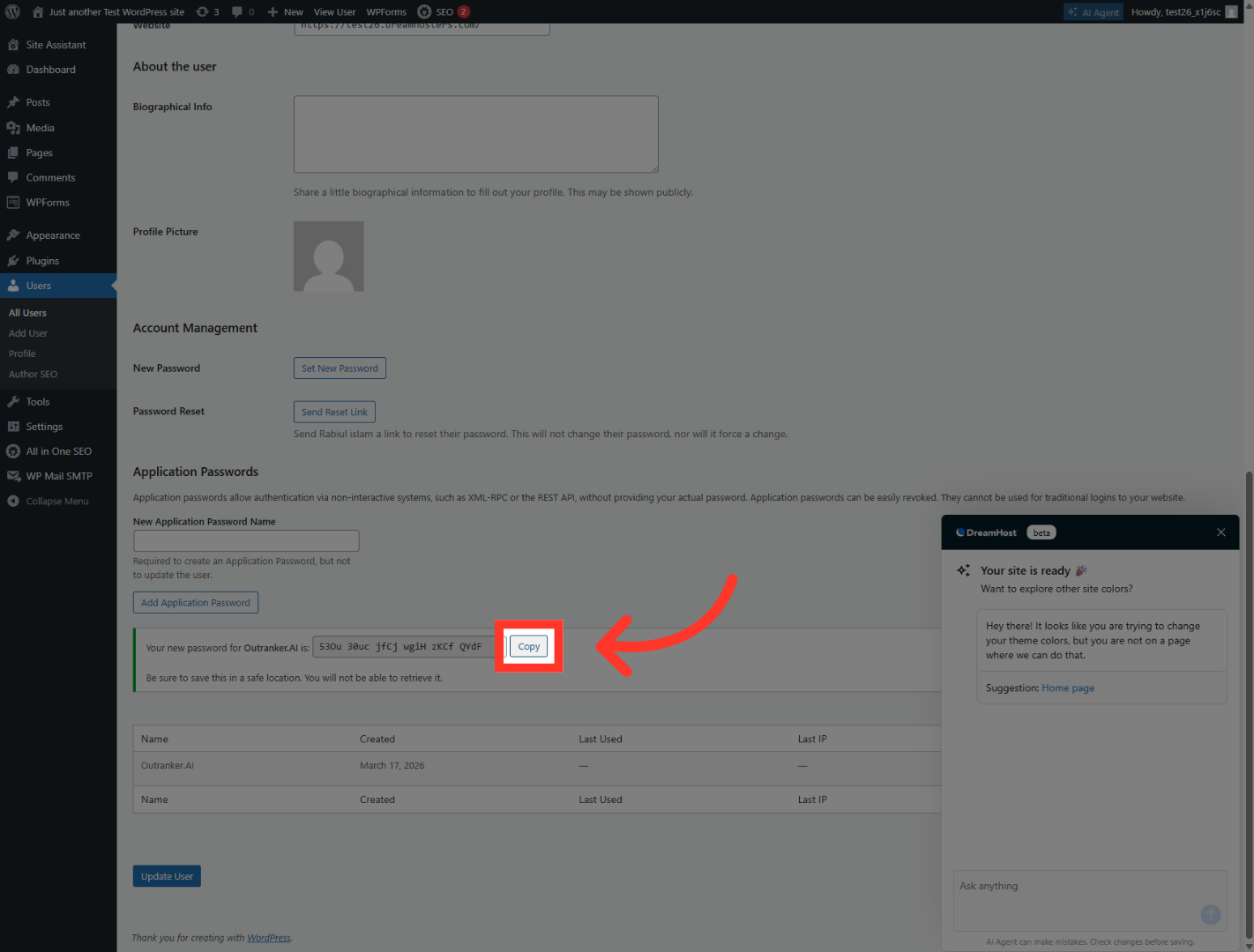Open the comments bubble in admin bar
This screenshot has height=952, width=1254.
pyautogui.click(x=243, y=11)
